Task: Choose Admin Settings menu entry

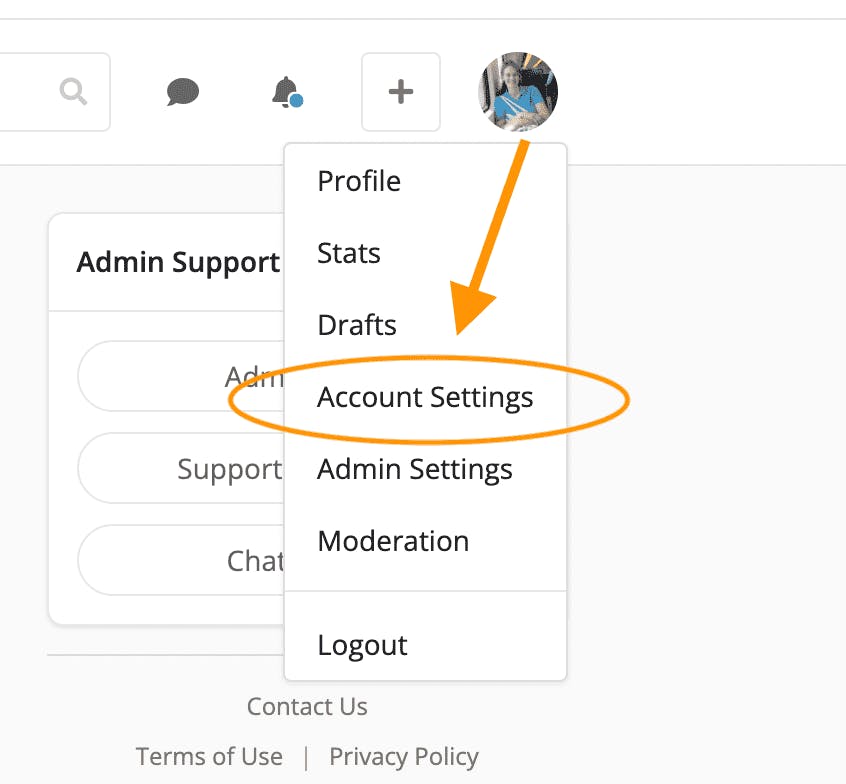Action: 414,469
